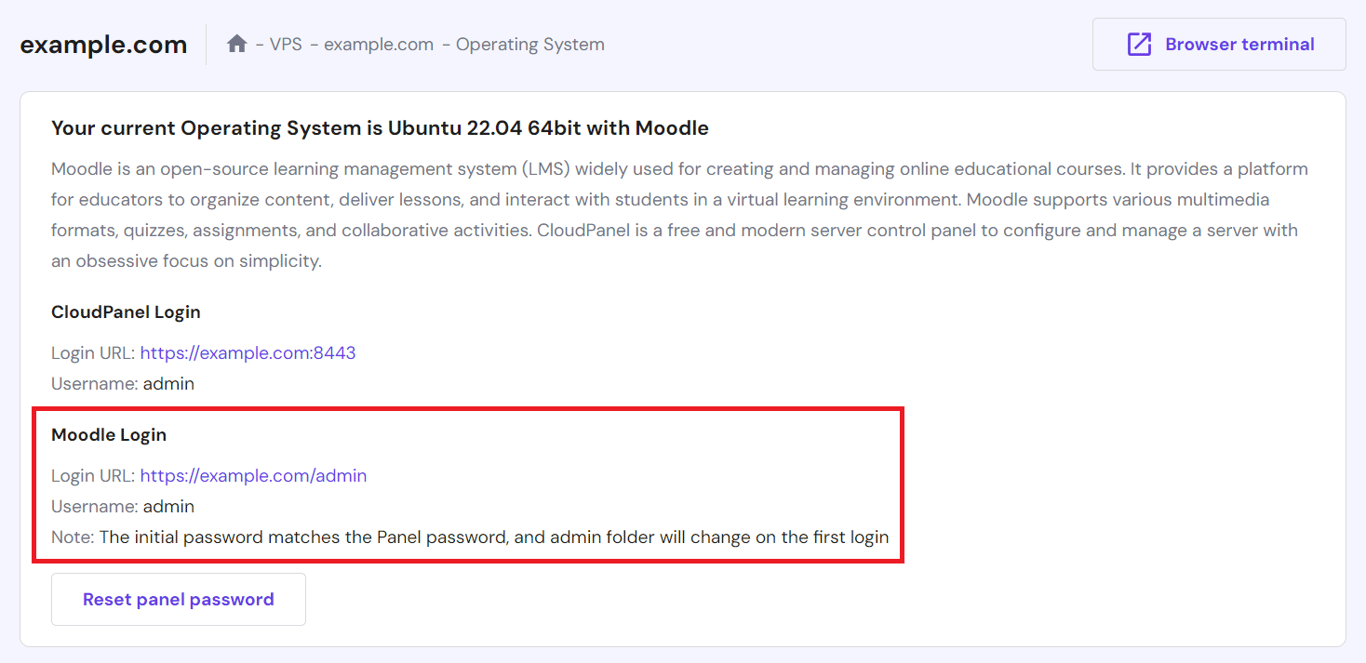The width and height of the screenshot is (1366, 663).
Task: Open the Moodle admin URL https://example.com/admin
Action: coord(253,475)
